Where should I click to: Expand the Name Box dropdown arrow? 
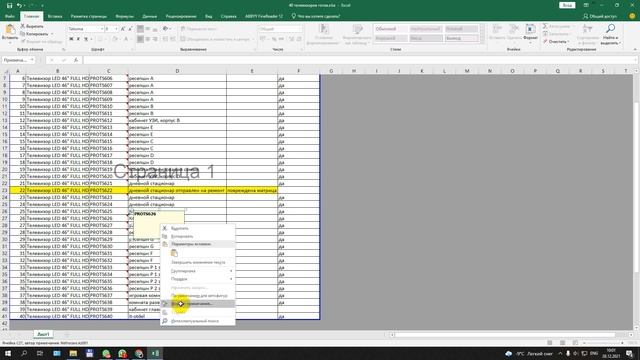(x=31, y=60)
